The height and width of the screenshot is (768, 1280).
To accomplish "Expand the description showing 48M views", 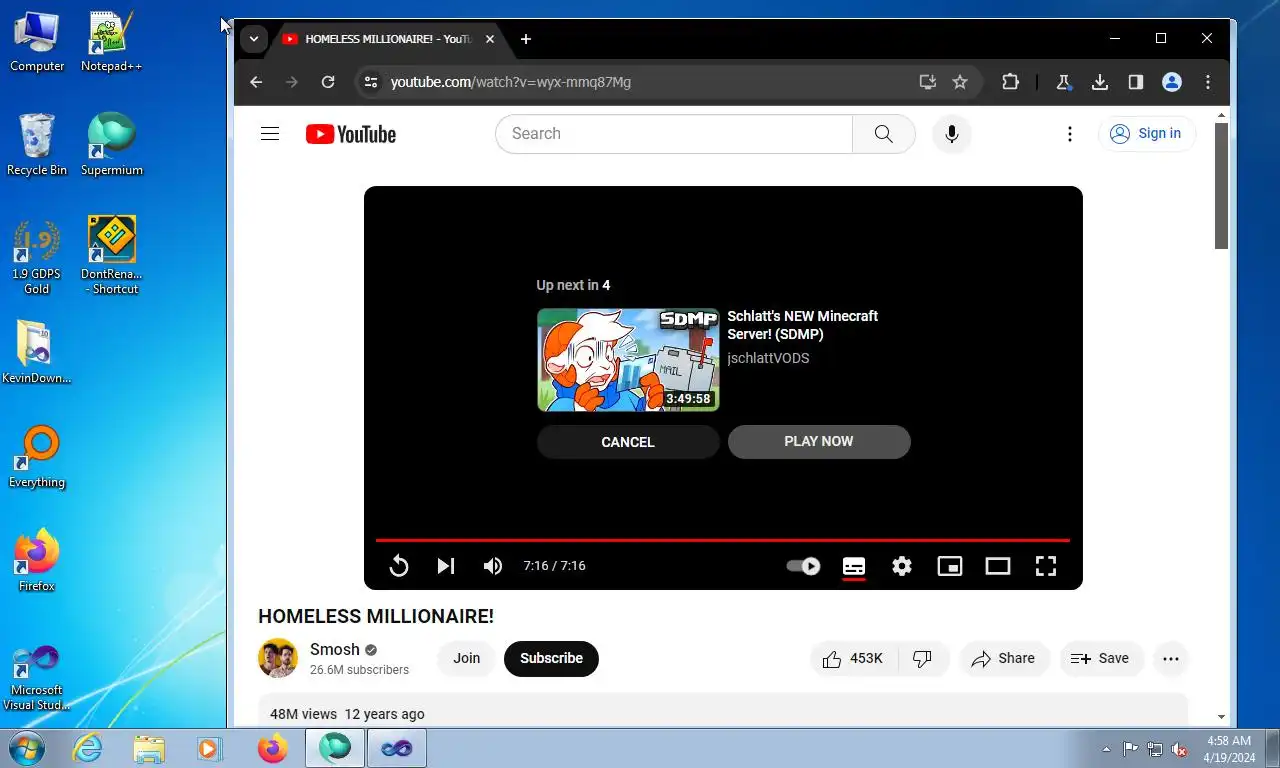I will (723, 712).
